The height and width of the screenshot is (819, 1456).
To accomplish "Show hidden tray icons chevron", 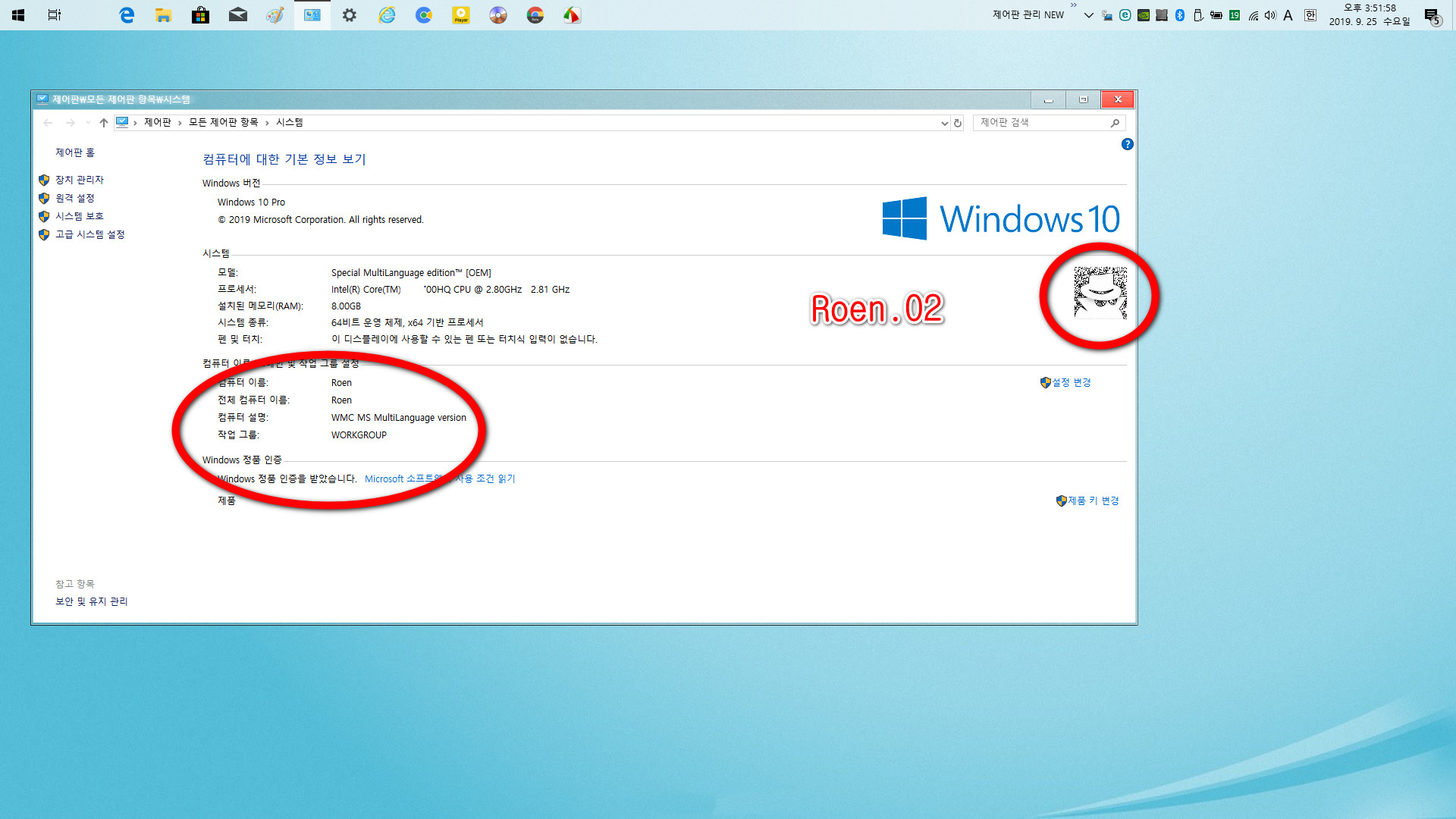I will (1088, 15).
